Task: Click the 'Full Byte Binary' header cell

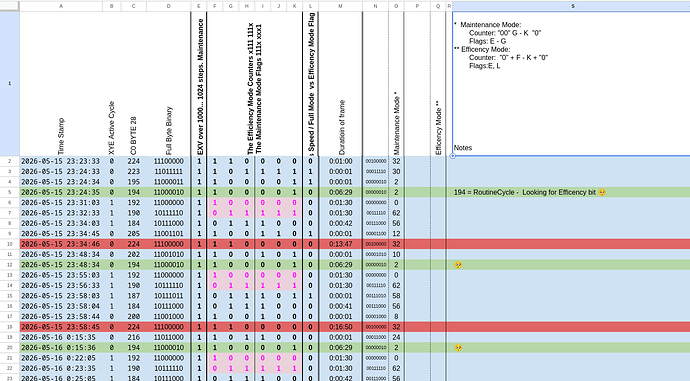Action: [x=169, y=84]
